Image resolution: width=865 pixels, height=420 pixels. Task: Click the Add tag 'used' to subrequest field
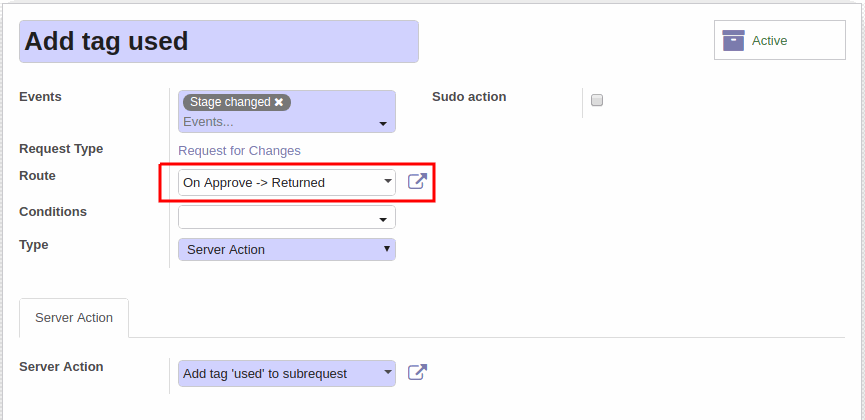287,374
